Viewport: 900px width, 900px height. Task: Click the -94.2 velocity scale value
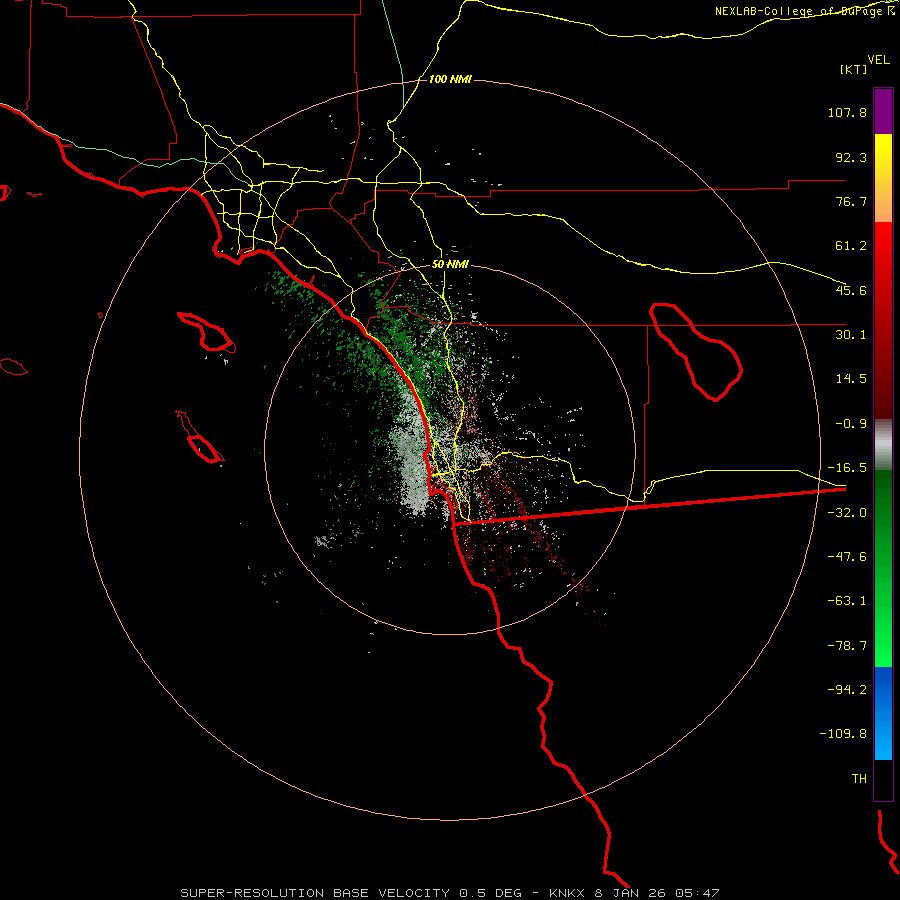[x=847, y=689]
